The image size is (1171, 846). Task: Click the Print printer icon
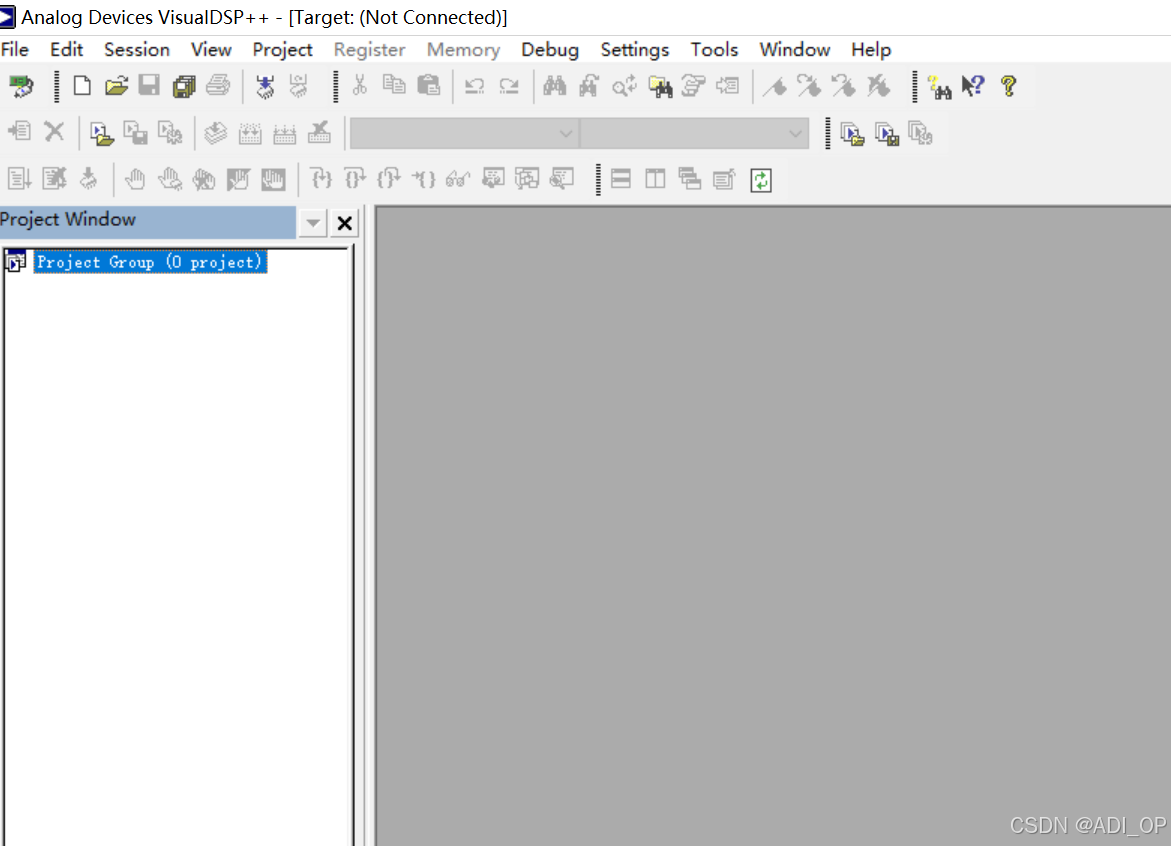[x=218, y=87]
